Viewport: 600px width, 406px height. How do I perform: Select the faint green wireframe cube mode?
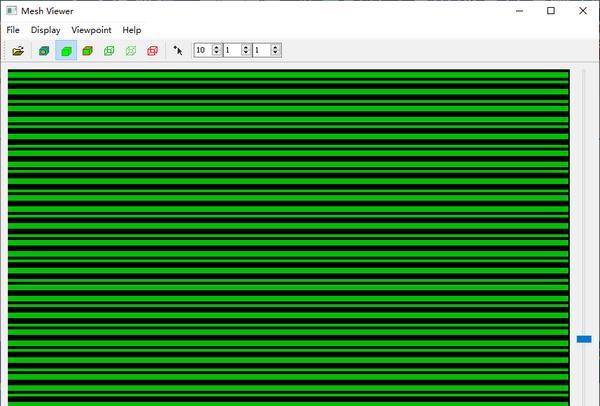(x=131, y=51)
